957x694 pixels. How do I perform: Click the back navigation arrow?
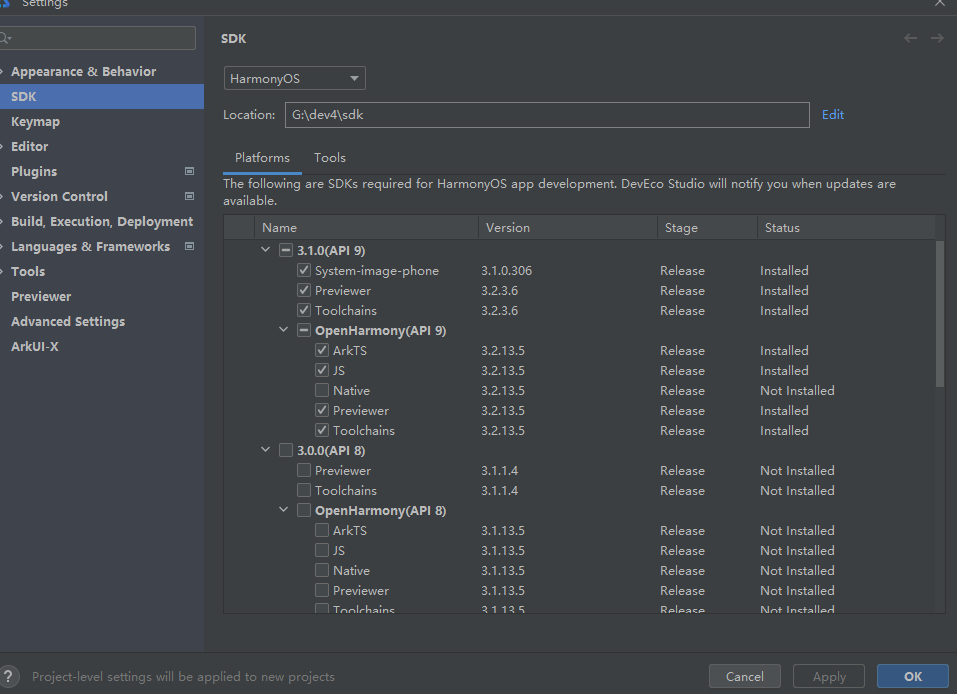(x=910, y=38)
